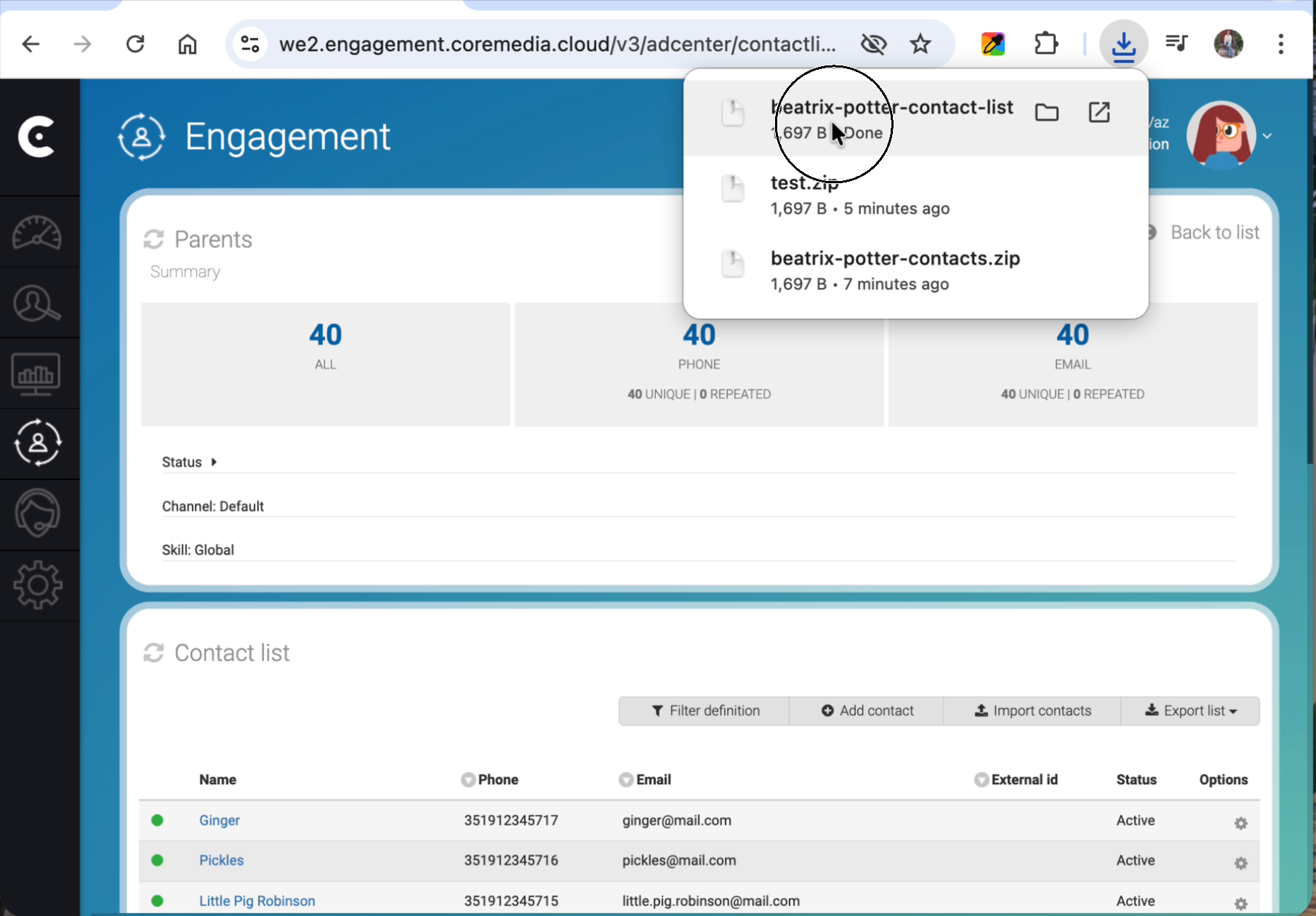Open the dashboard gauge sidebar icon
Viewport: 1316px width, 916px height.
click(x=37, y=233)
